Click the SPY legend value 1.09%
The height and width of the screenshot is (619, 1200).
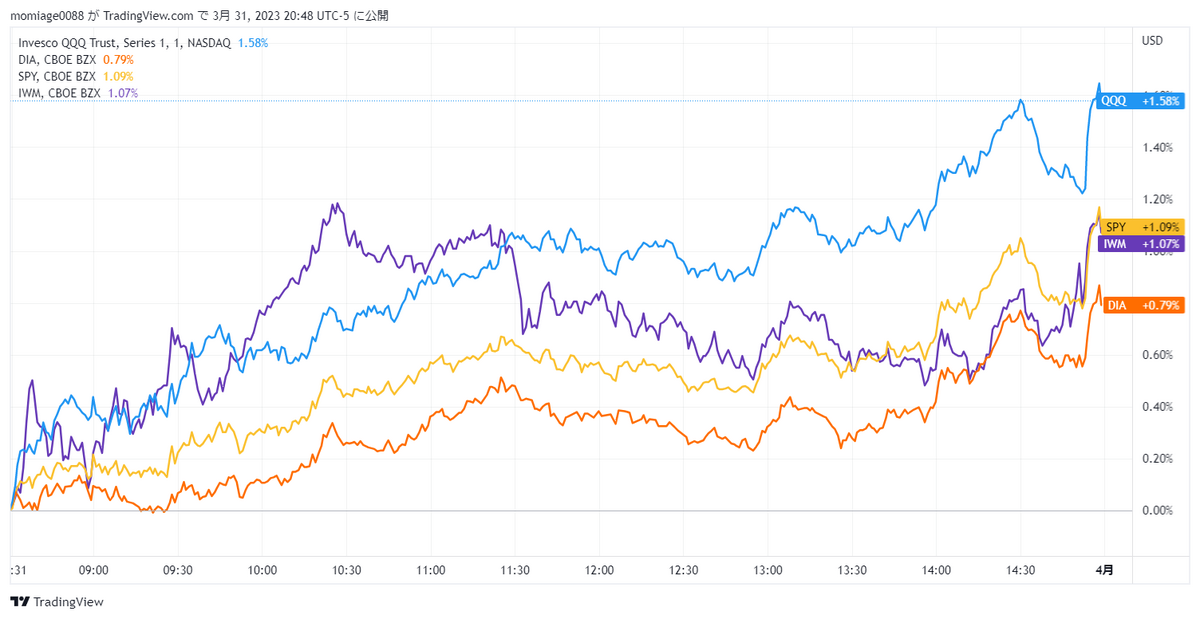click(118, 76)
